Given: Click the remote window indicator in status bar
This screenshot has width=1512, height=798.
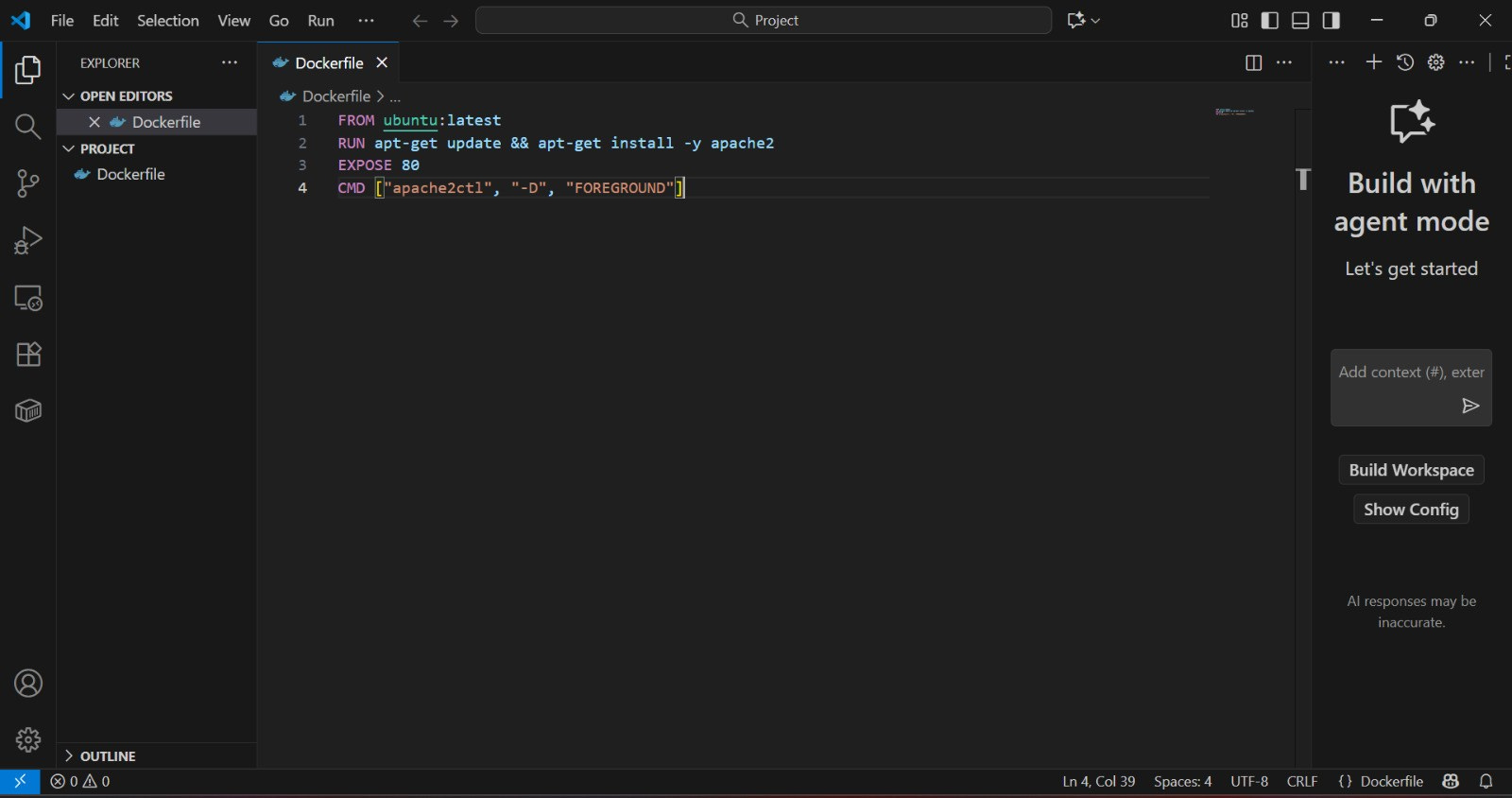Looking at the screenshot, I should (x=20, y=782).
